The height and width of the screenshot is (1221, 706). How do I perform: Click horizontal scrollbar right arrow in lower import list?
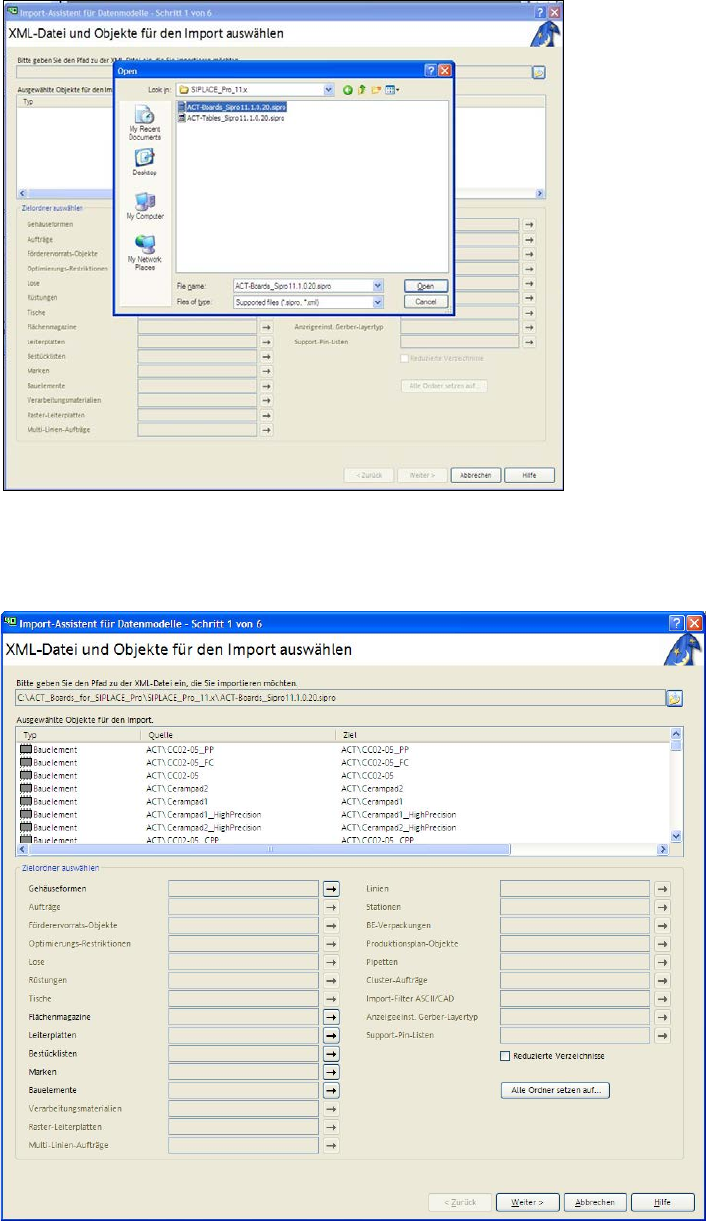[662, 849]
